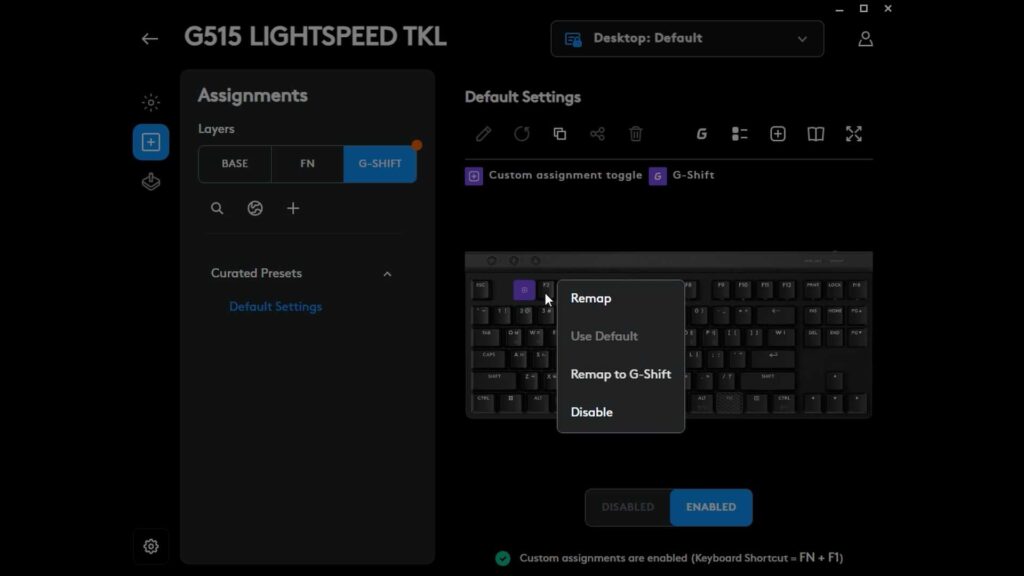This screenshot has width=1024, height=576.
Task: Select the Assignments sidebar icon
Action: click(x=151, y=142)
